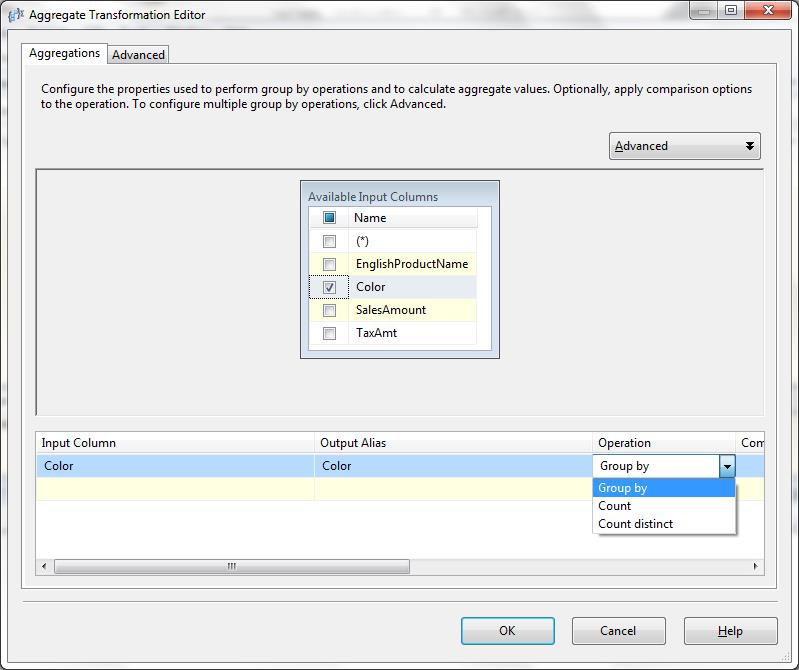Click the horizontal scrollbar right arrow
The image size is (799, 670).
click(x=755, y=566)
